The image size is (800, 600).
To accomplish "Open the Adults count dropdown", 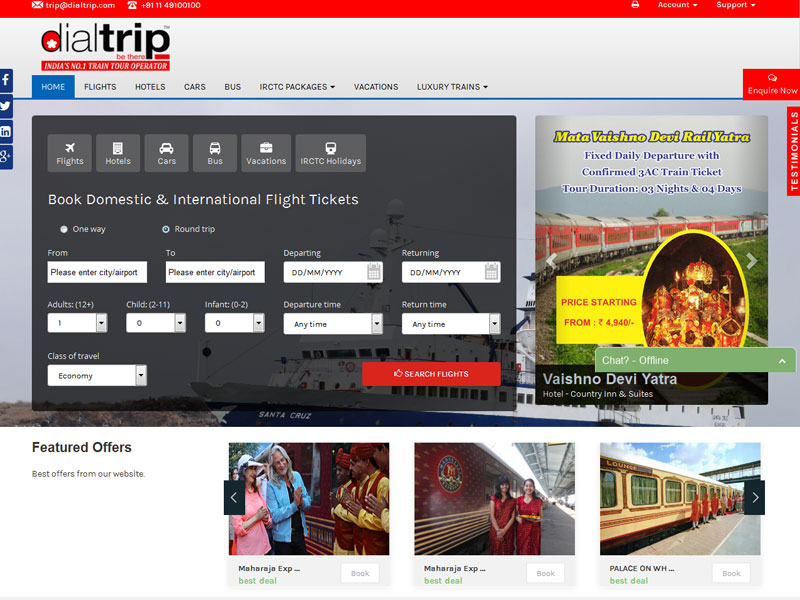I will click(x=78, y=323).
